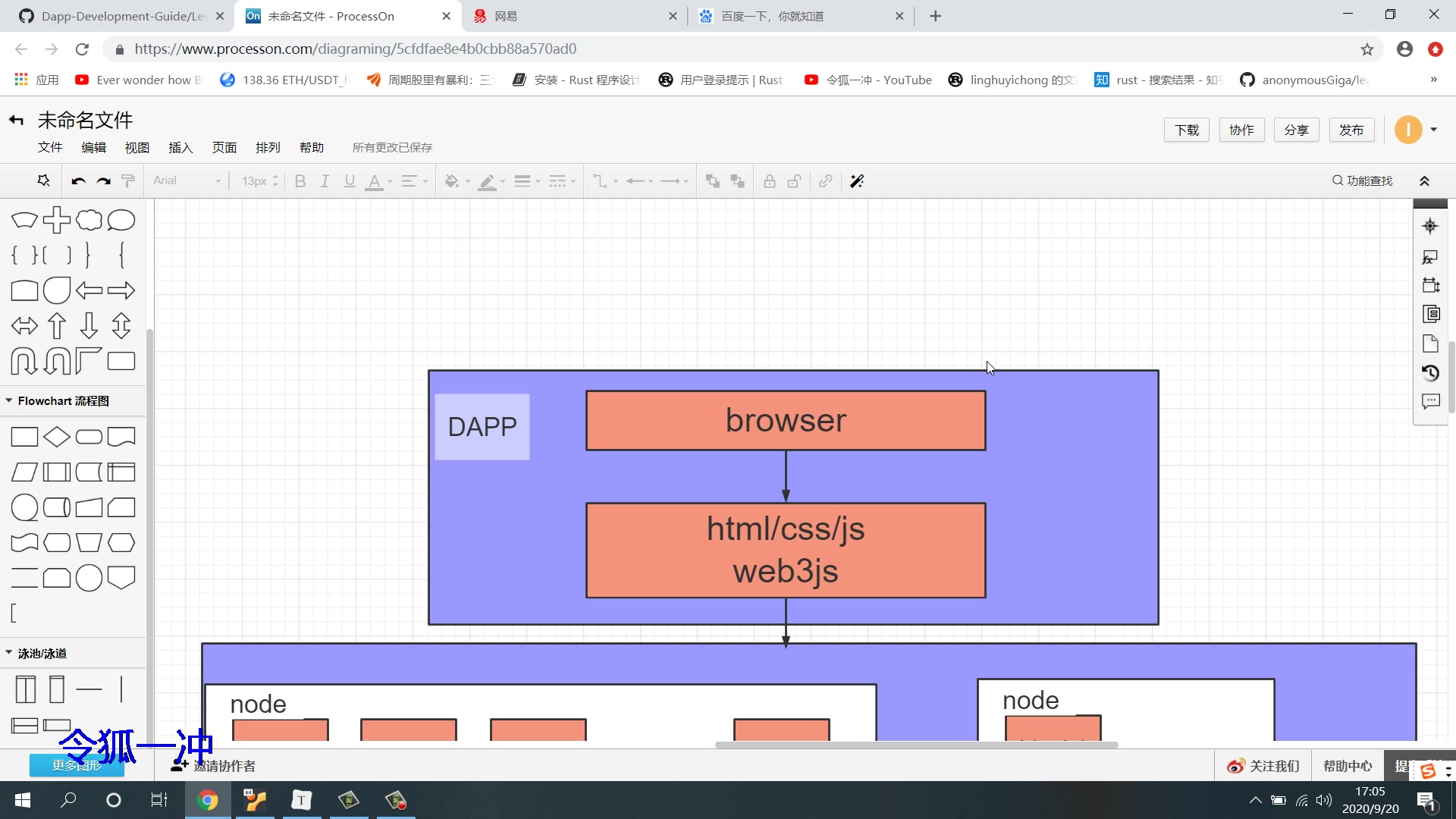Image resolution: width=1456 pixels, height=819 pixels.
Task: Select the up arrow shape
Action: [x=57, y=325]
